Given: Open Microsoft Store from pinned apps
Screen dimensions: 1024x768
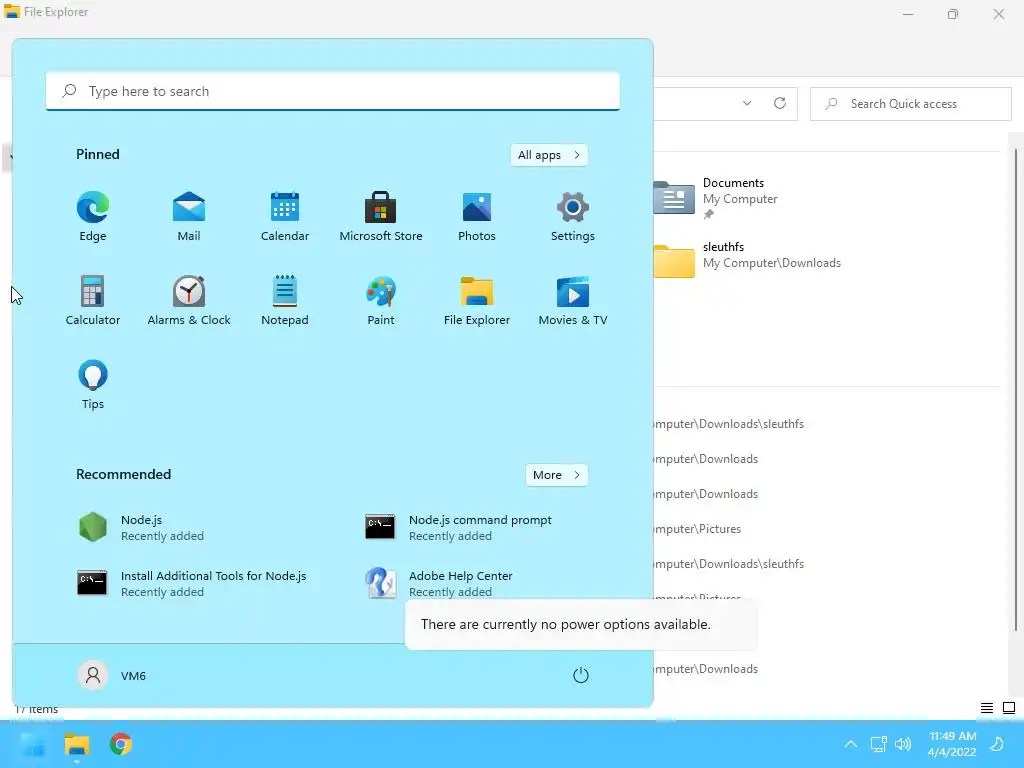Looking at the screenshot, I should 381,216.
